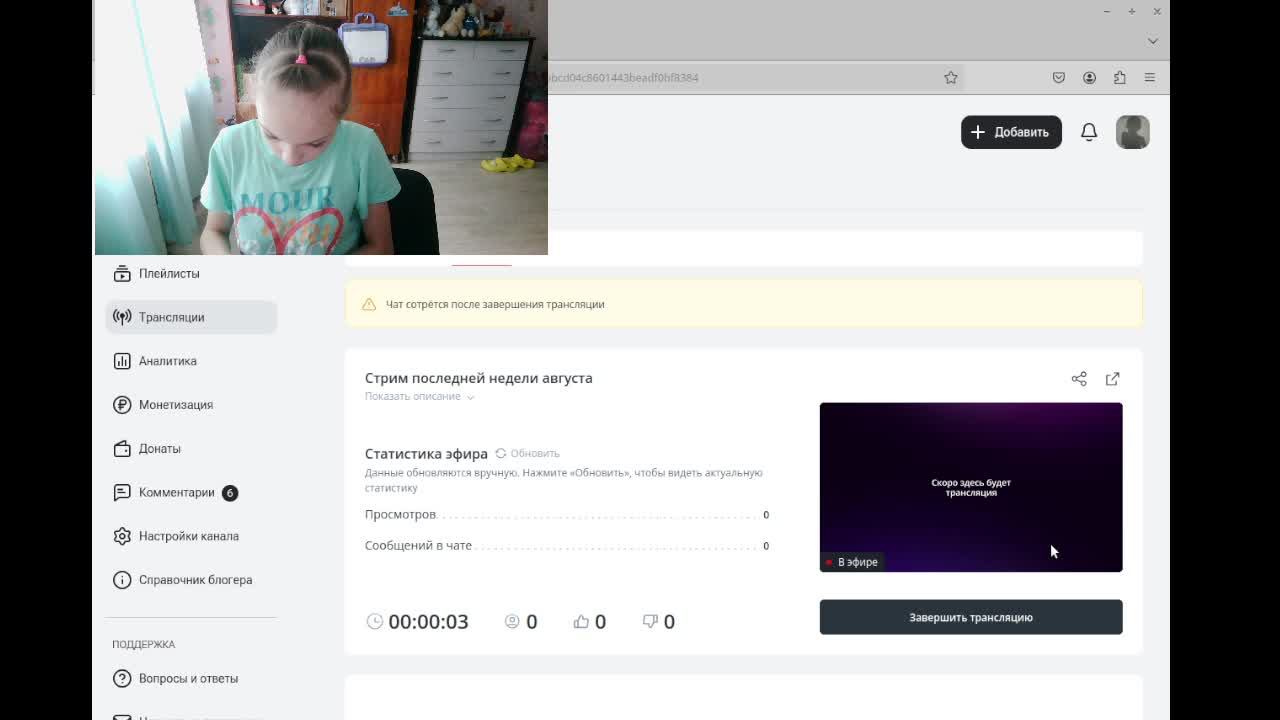Refresh stream statistics with Обновить
The image size is (1280, 720).
point(528,453)
